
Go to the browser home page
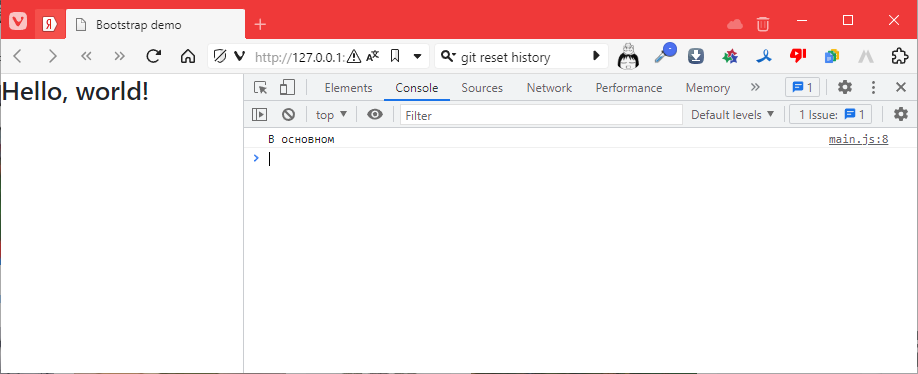coord(187,56)
